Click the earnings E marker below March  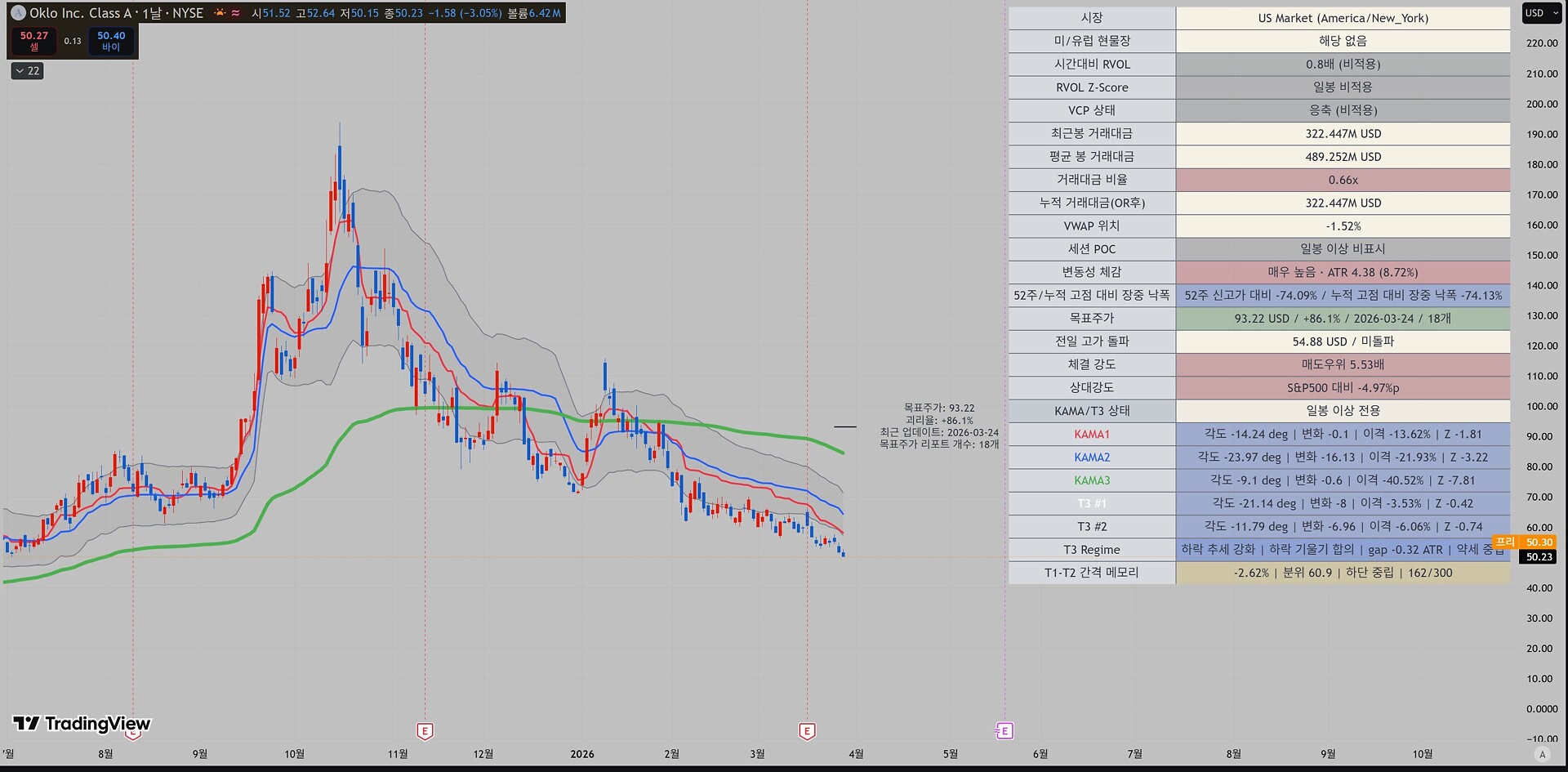(807, 731)
